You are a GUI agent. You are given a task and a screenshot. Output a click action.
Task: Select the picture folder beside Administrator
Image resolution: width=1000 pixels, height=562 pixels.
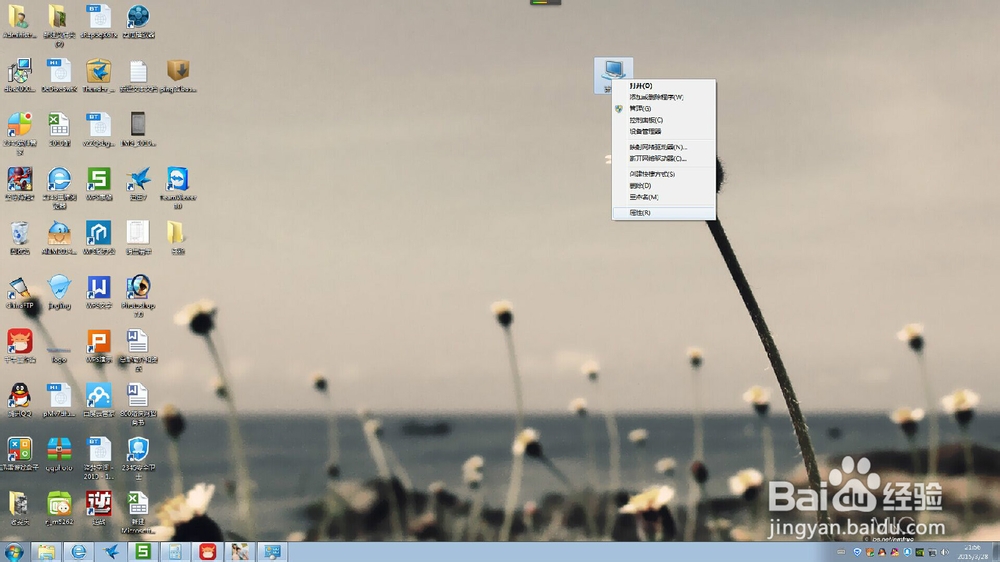pos(59,24)
